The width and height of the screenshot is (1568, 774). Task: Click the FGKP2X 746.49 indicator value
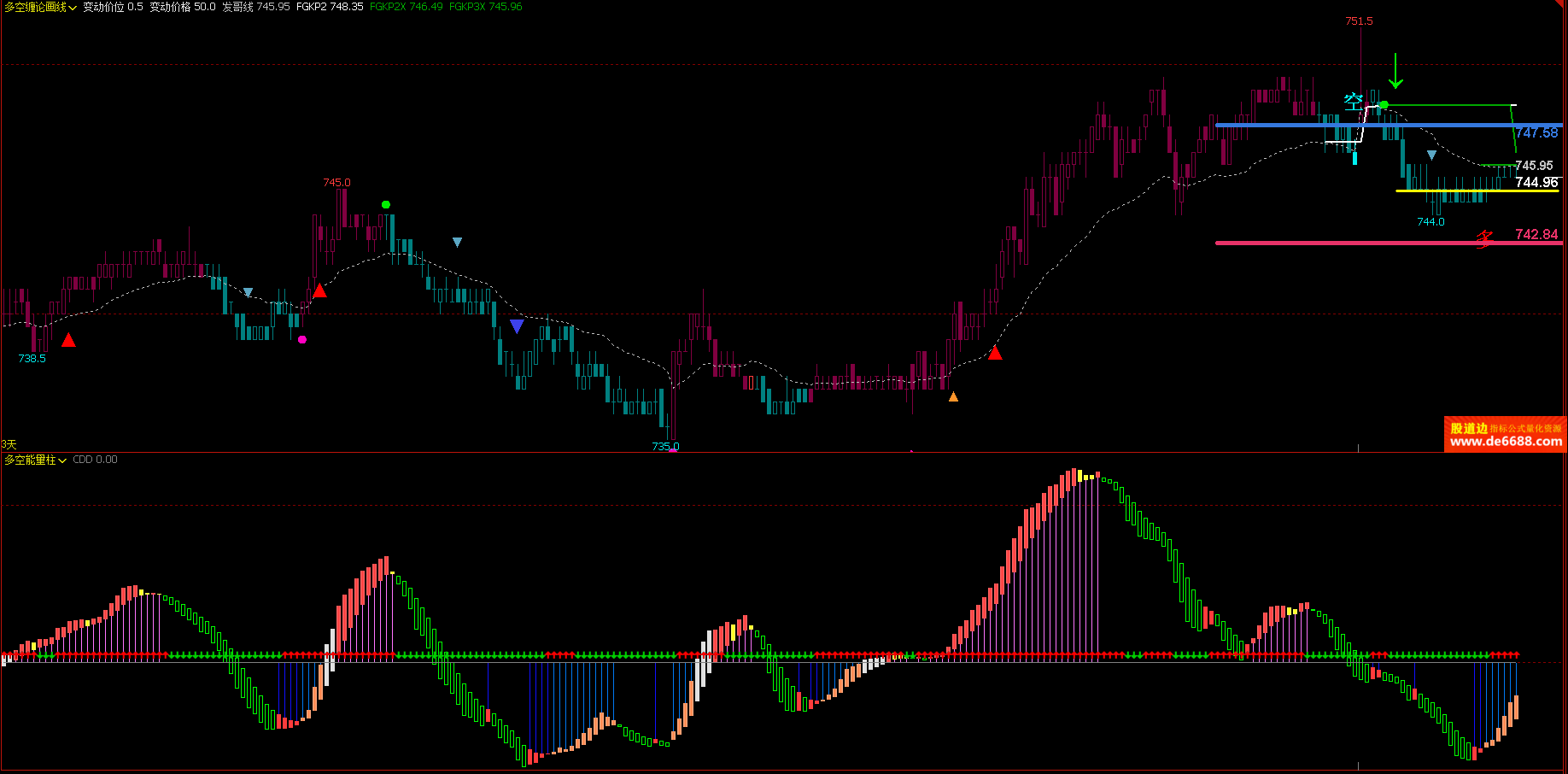[x=406, y=7]
